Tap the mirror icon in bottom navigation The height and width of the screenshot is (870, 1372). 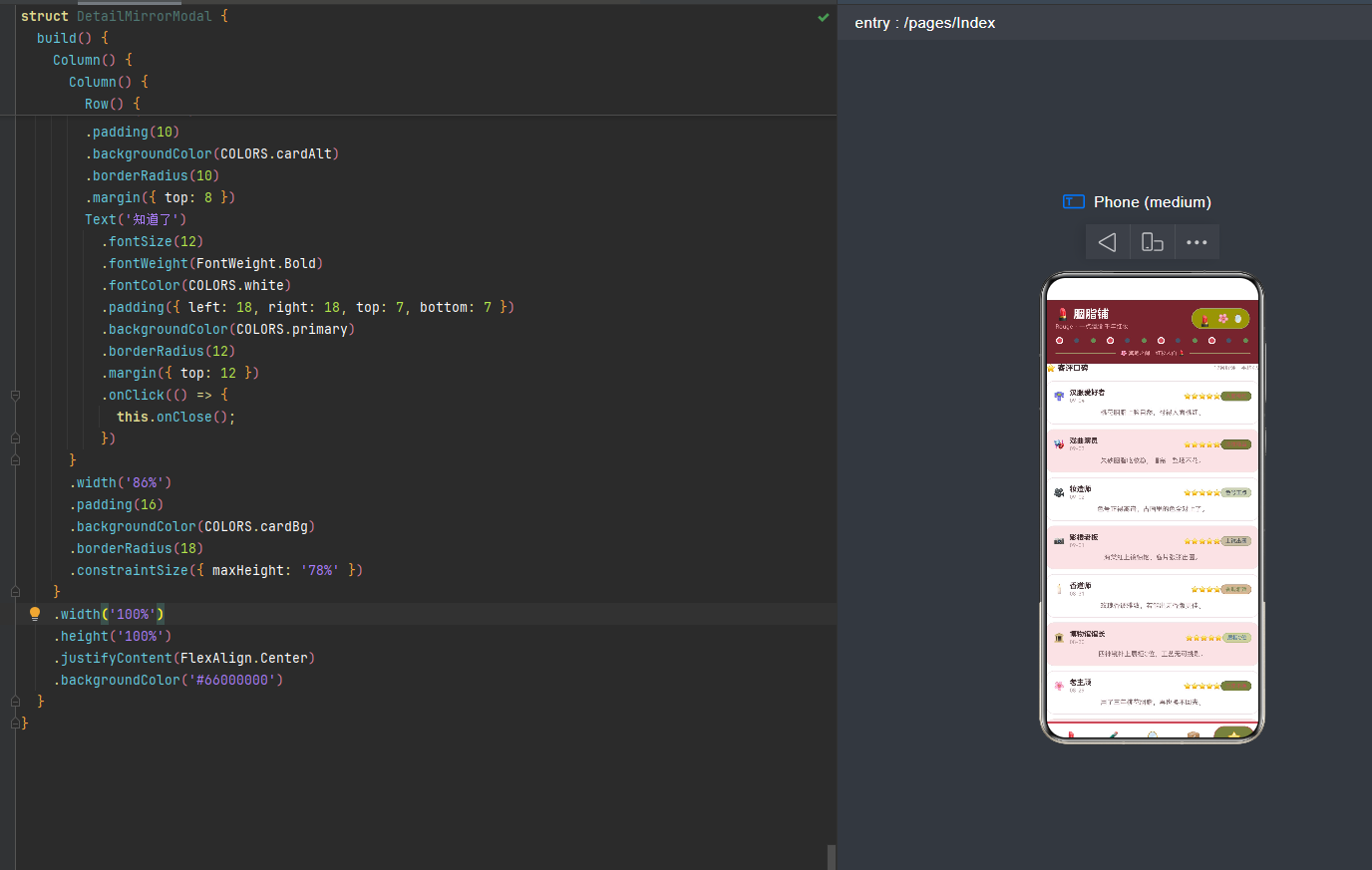[x=1153, y=734]
